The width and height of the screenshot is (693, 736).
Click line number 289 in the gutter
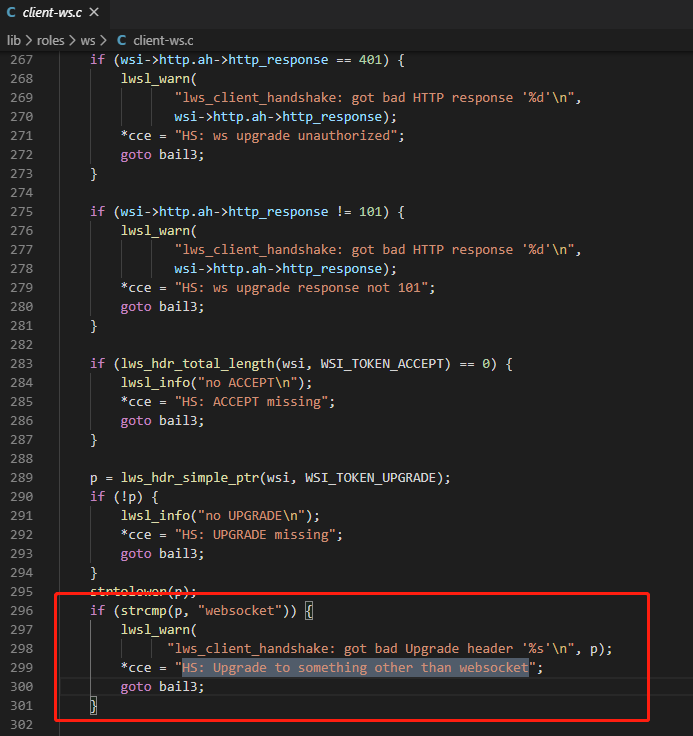pyautogui.click(x=22, y=477)
